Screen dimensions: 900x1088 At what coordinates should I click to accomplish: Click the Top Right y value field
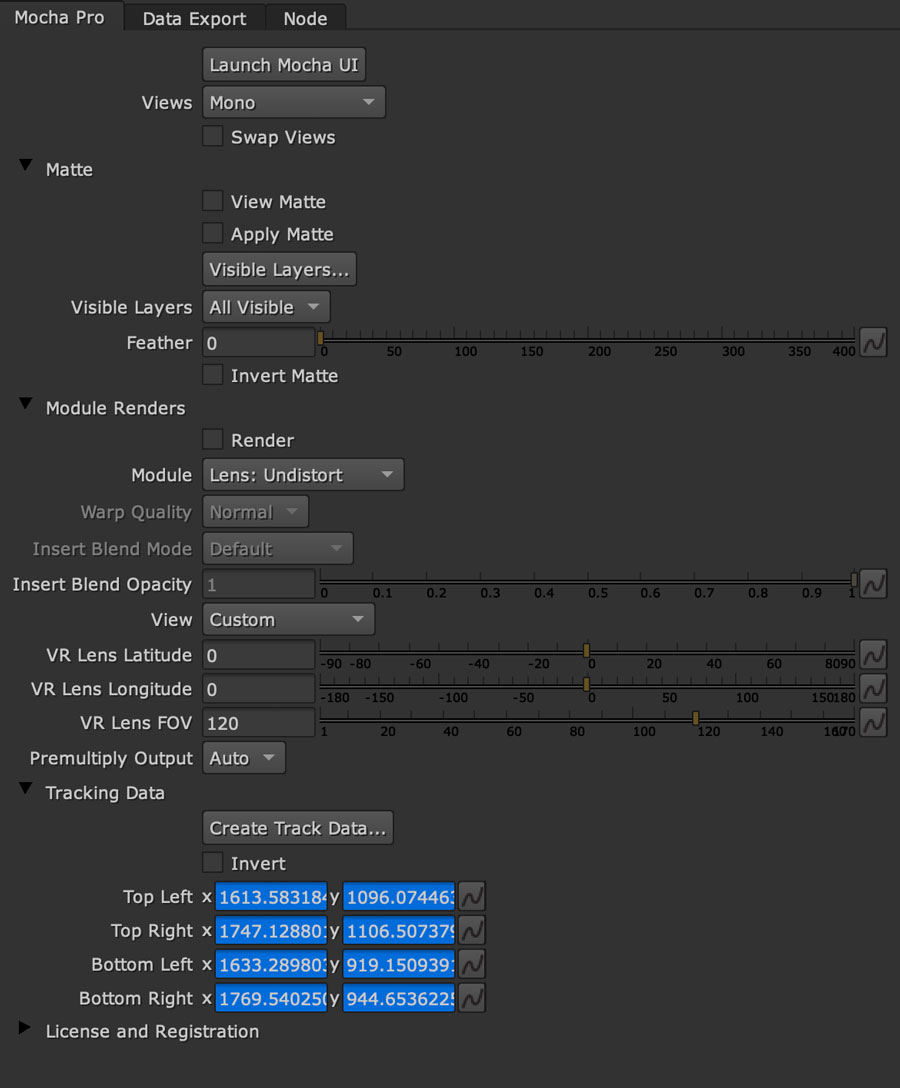point(399,931)
